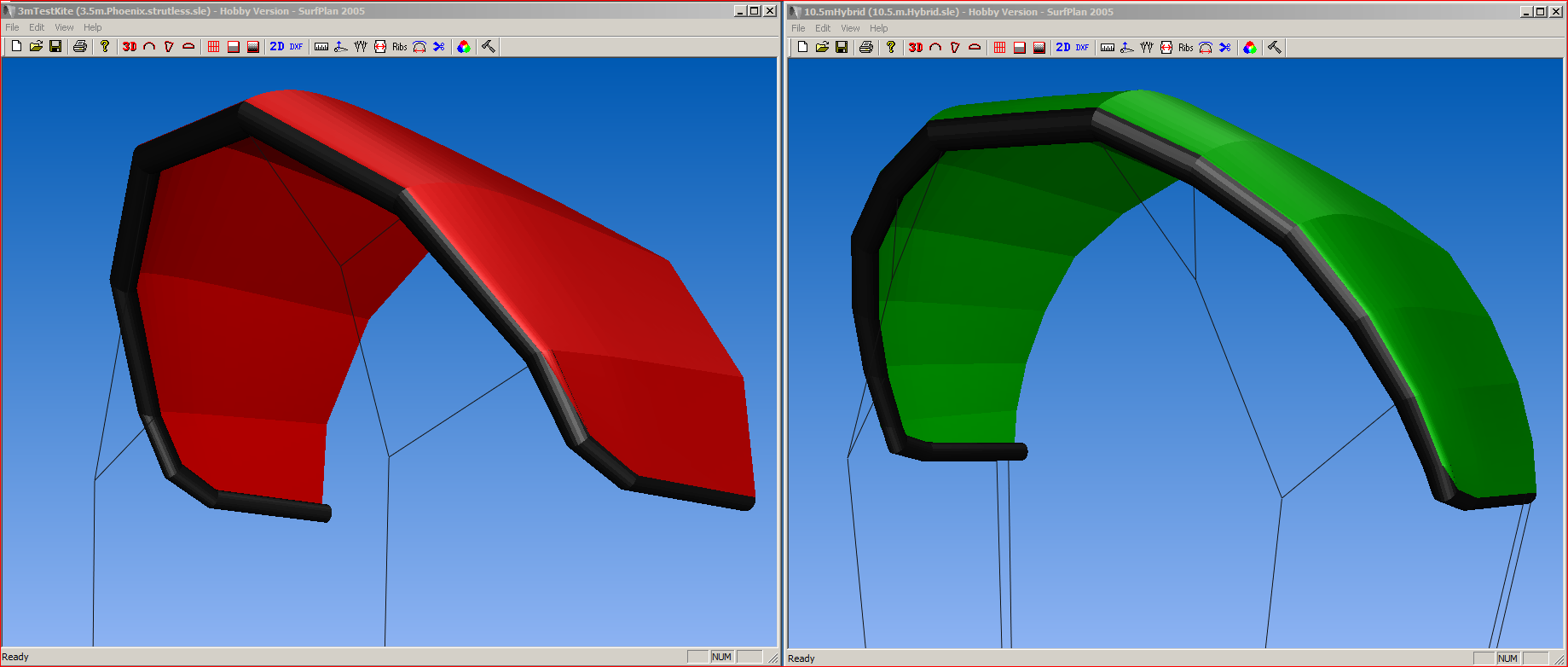Click the blue scissors icon in 10.5mHybrid toolbar
The height and width of the screenshot is (667, 1568).
(x=1225, y=48)
